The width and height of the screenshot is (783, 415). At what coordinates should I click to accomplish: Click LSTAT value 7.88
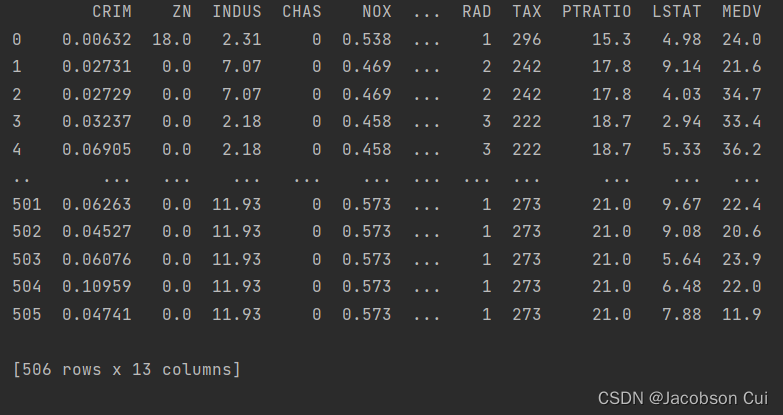pyautogui.click(x=681, y=314)
